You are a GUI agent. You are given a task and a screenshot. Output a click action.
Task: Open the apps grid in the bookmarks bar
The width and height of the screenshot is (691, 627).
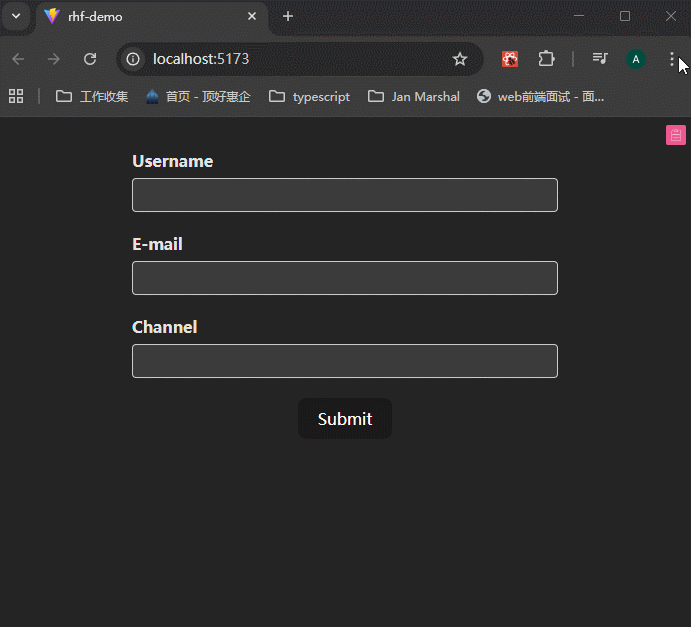[x=16, y=96]
